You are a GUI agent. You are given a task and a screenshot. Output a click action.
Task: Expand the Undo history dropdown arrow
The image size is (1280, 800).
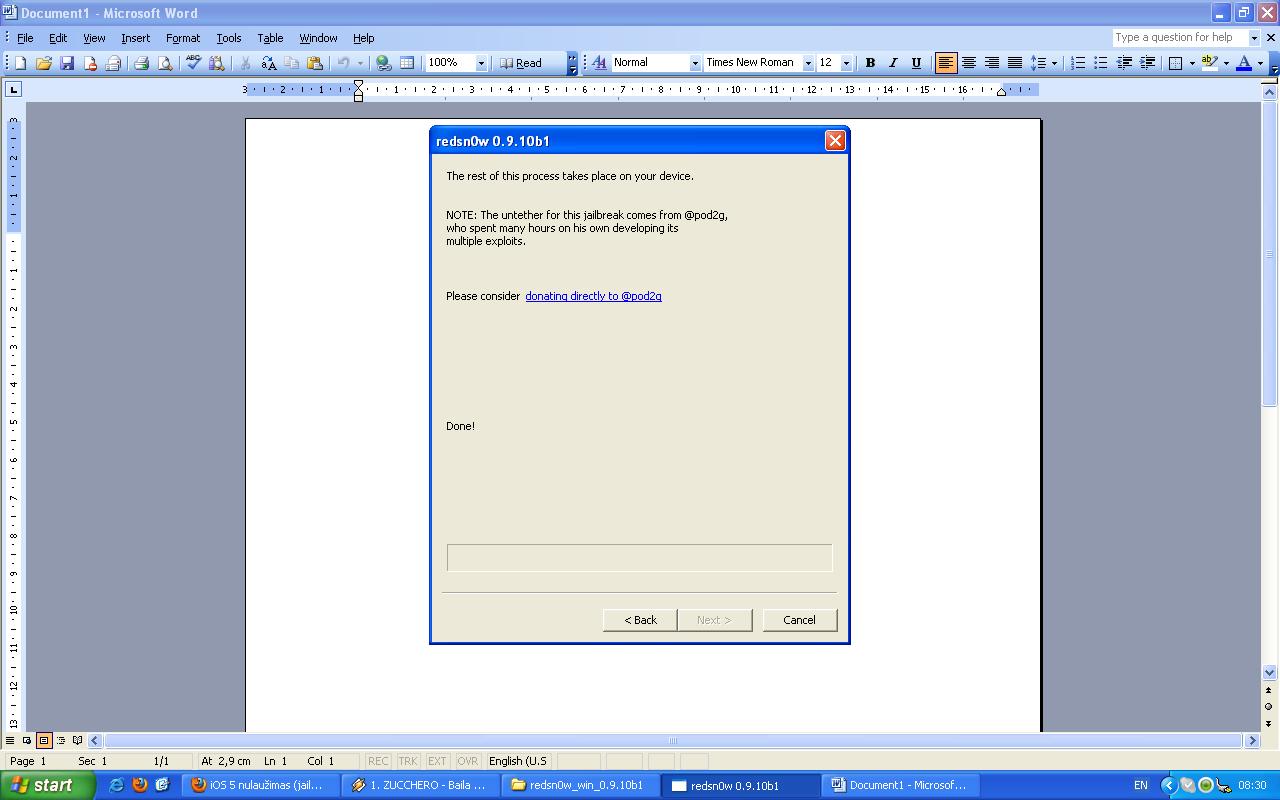pos(360,63)
